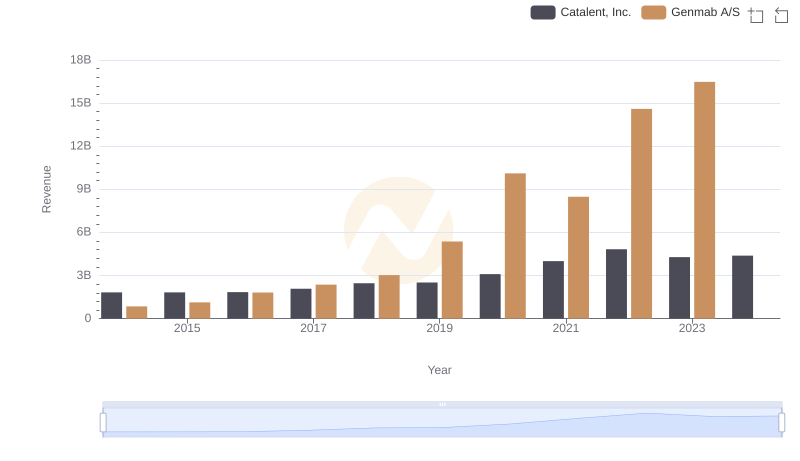Click the Revenue axis title
Image resolution: width=800 pixels, height=461 pixels.
(x=46, y=189)
